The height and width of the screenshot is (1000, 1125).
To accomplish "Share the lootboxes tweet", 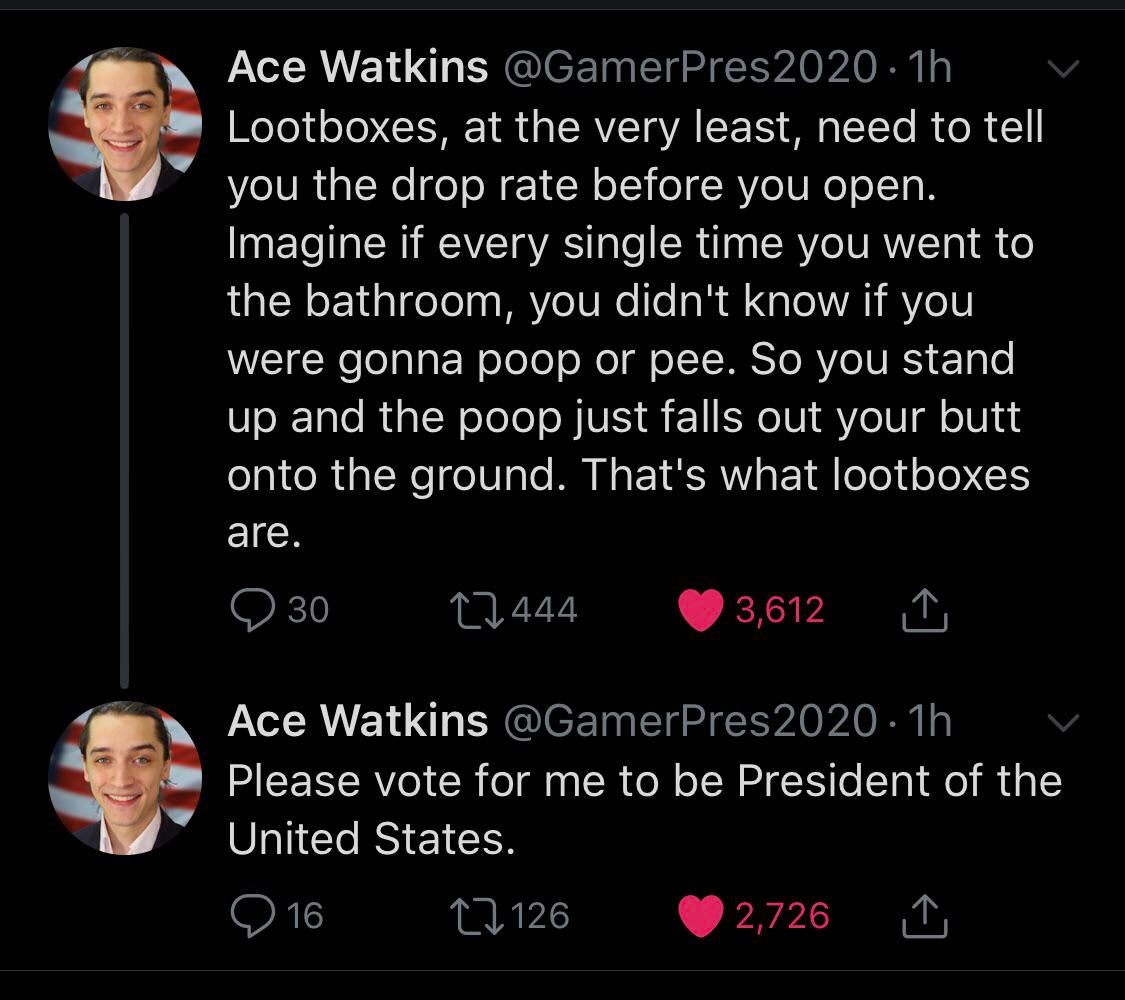I will tap(925, 610).
